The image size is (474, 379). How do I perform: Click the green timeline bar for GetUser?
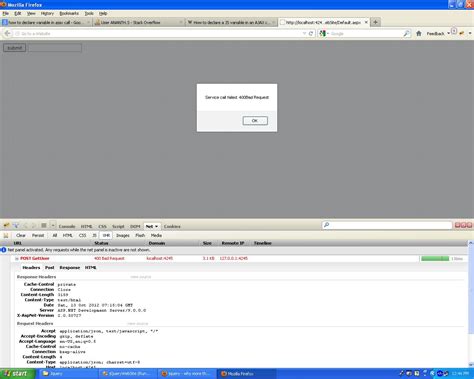[x=435, y=259]
